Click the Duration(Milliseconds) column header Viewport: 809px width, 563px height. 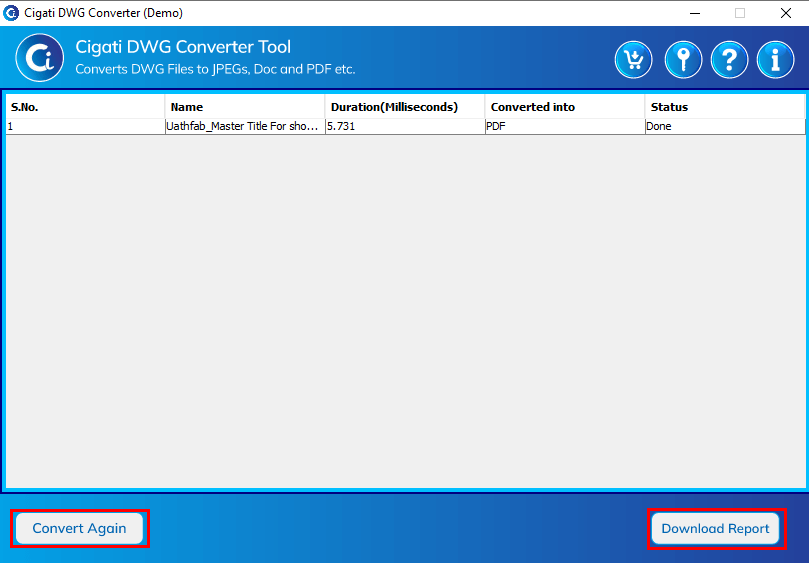click(x=405, y=107)
